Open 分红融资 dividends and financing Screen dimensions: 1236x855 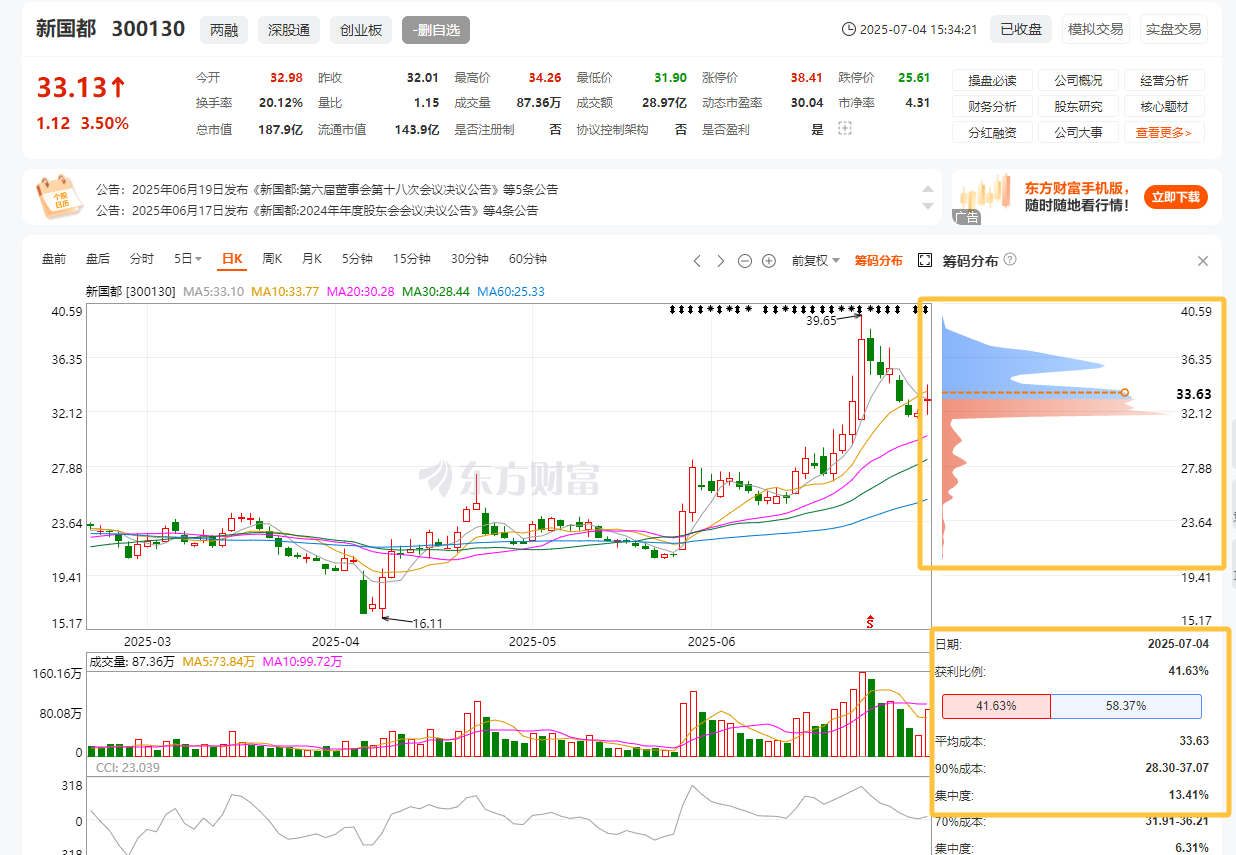992,133
